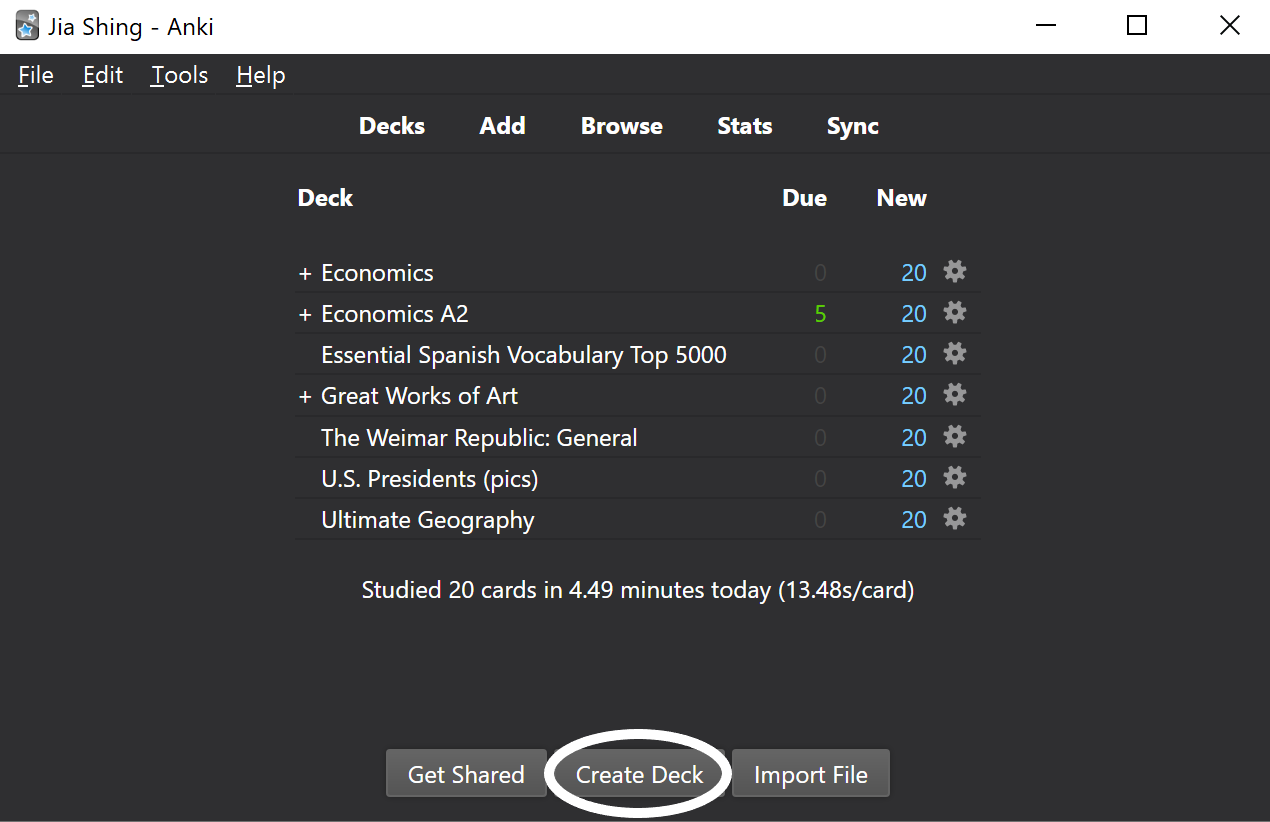Open gear menu for The Weimar Republic deck
The height and width of the screenshot is (822, 1270).
click(x=955, y=437)
